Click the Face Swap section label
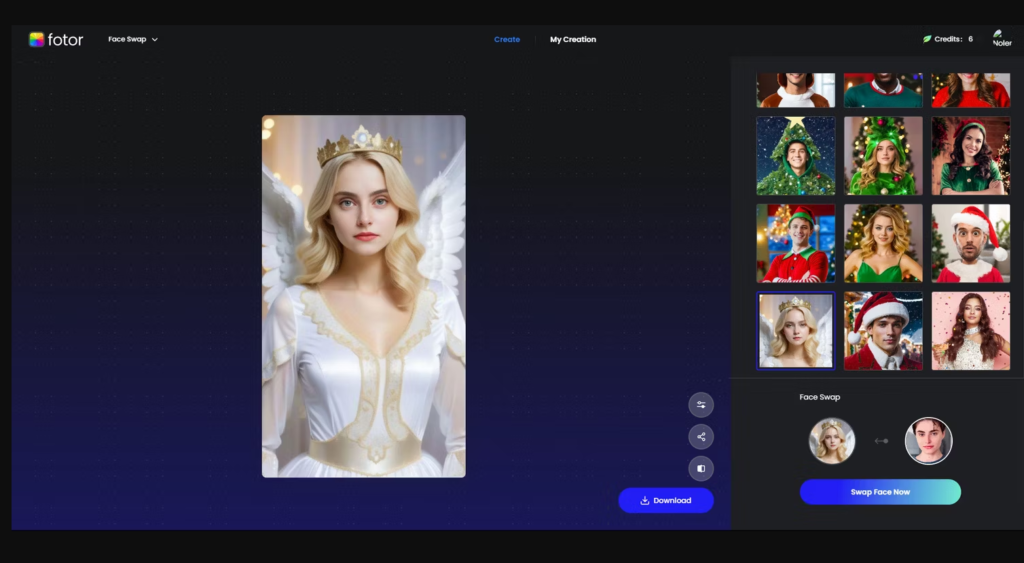The width and height of the screenshot is (1024, 563). pyautogui.click(x=820, y=397)
